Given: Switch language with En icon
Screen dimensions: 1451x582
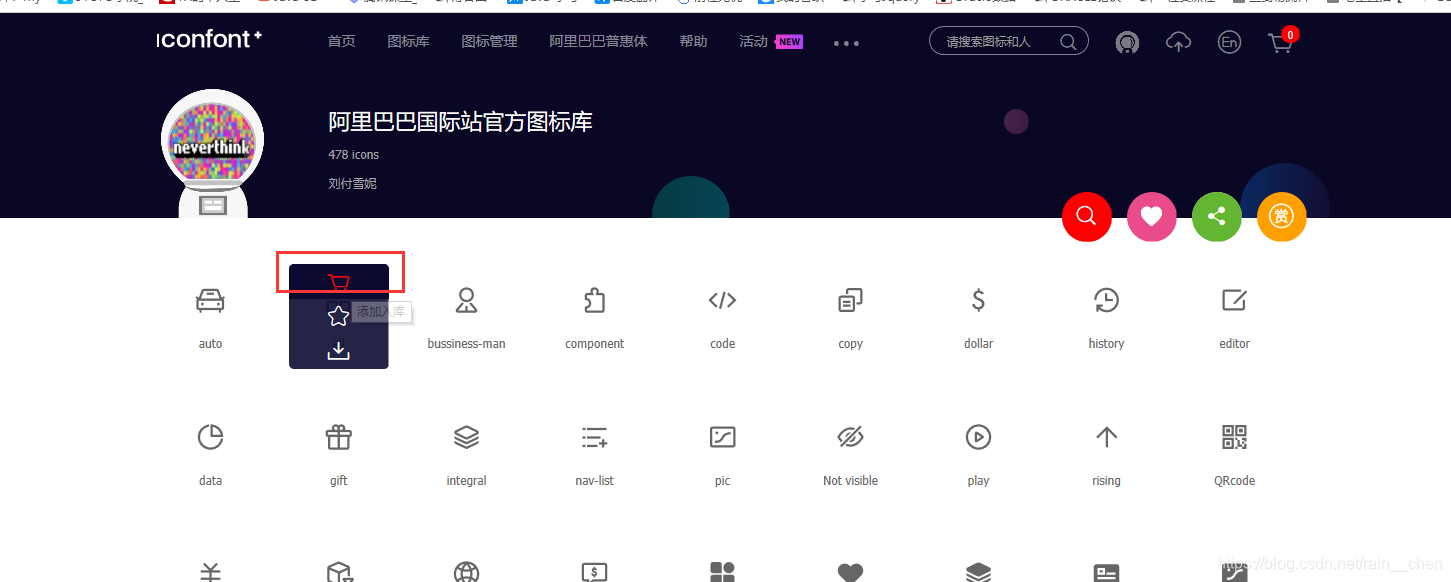Looking at the screenshot, I should 1229,42.
